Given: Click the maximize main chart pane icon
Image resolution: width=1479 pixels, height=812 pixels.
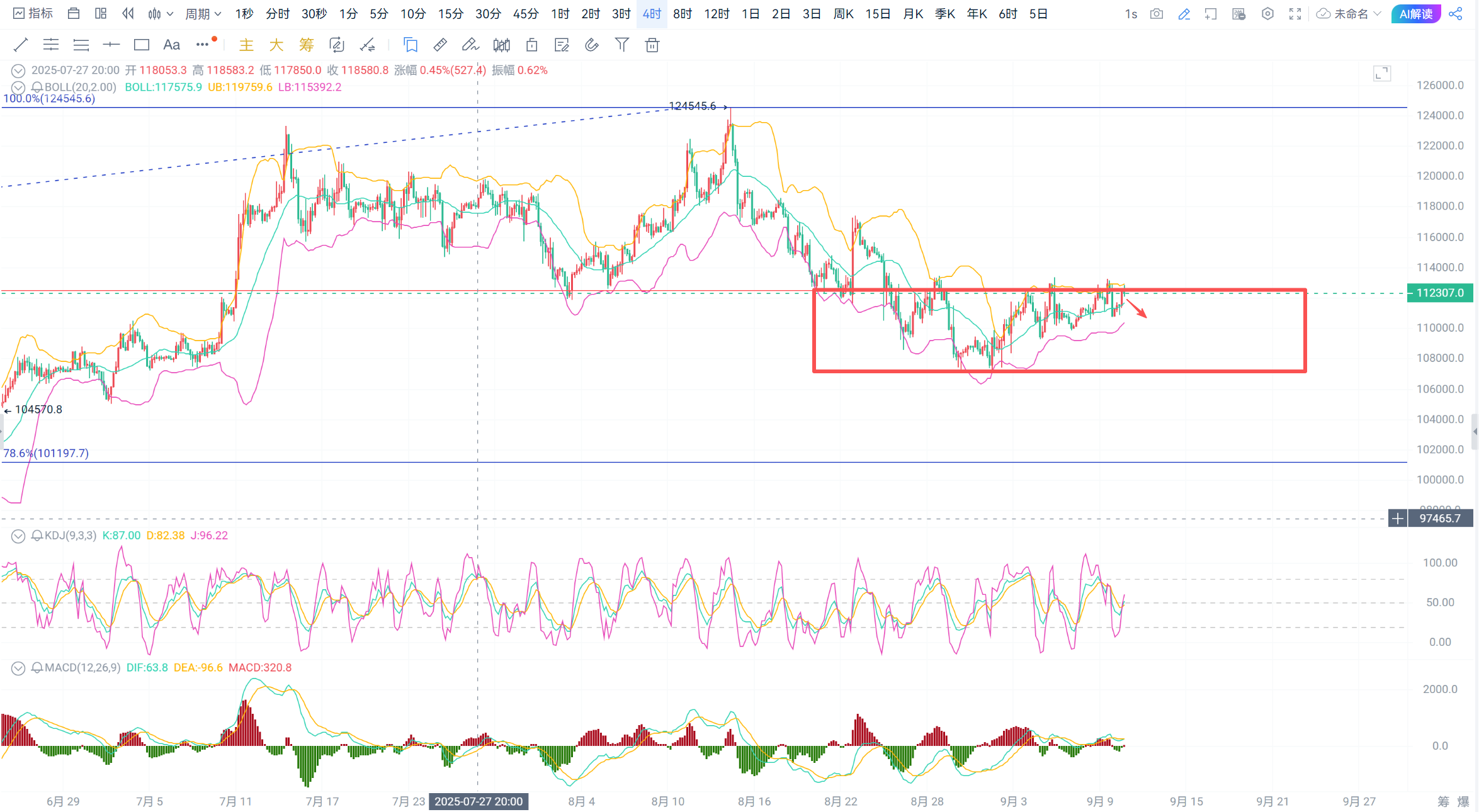Looking at the screenshot, I should [1382, 74].
